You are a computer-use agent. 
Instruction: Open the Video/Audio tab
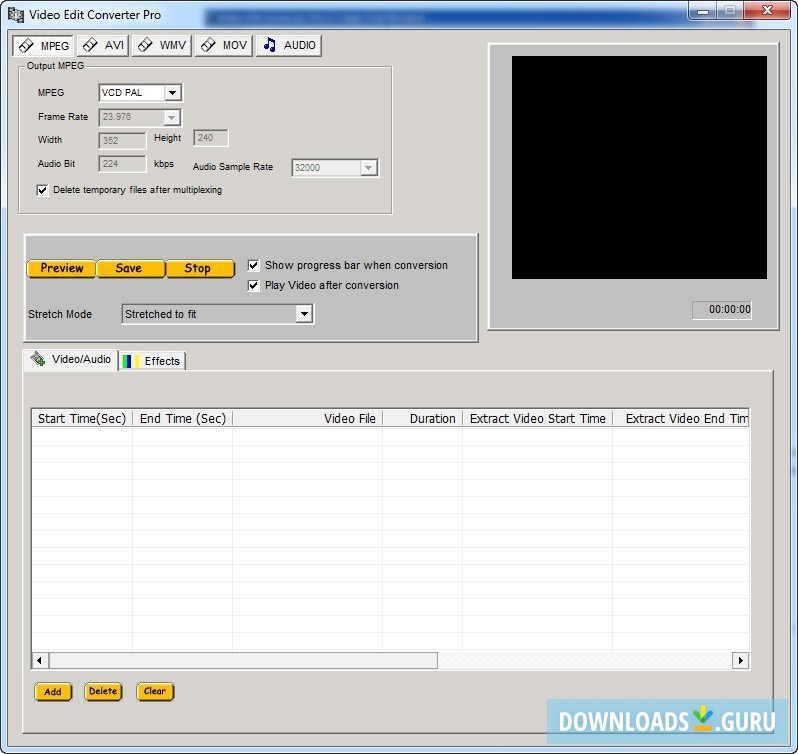(71, 360)
